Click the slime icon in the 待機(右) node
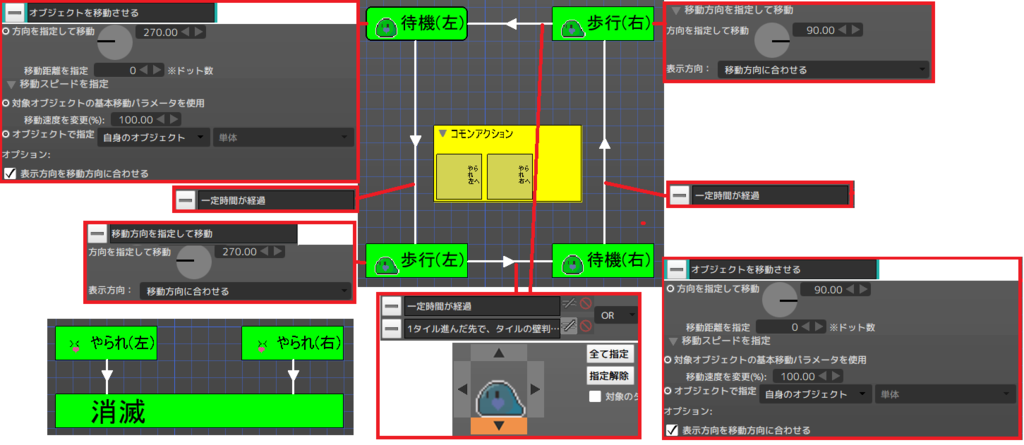The image size is (1024, 445). pyautogui.click(x=573, y=263)
